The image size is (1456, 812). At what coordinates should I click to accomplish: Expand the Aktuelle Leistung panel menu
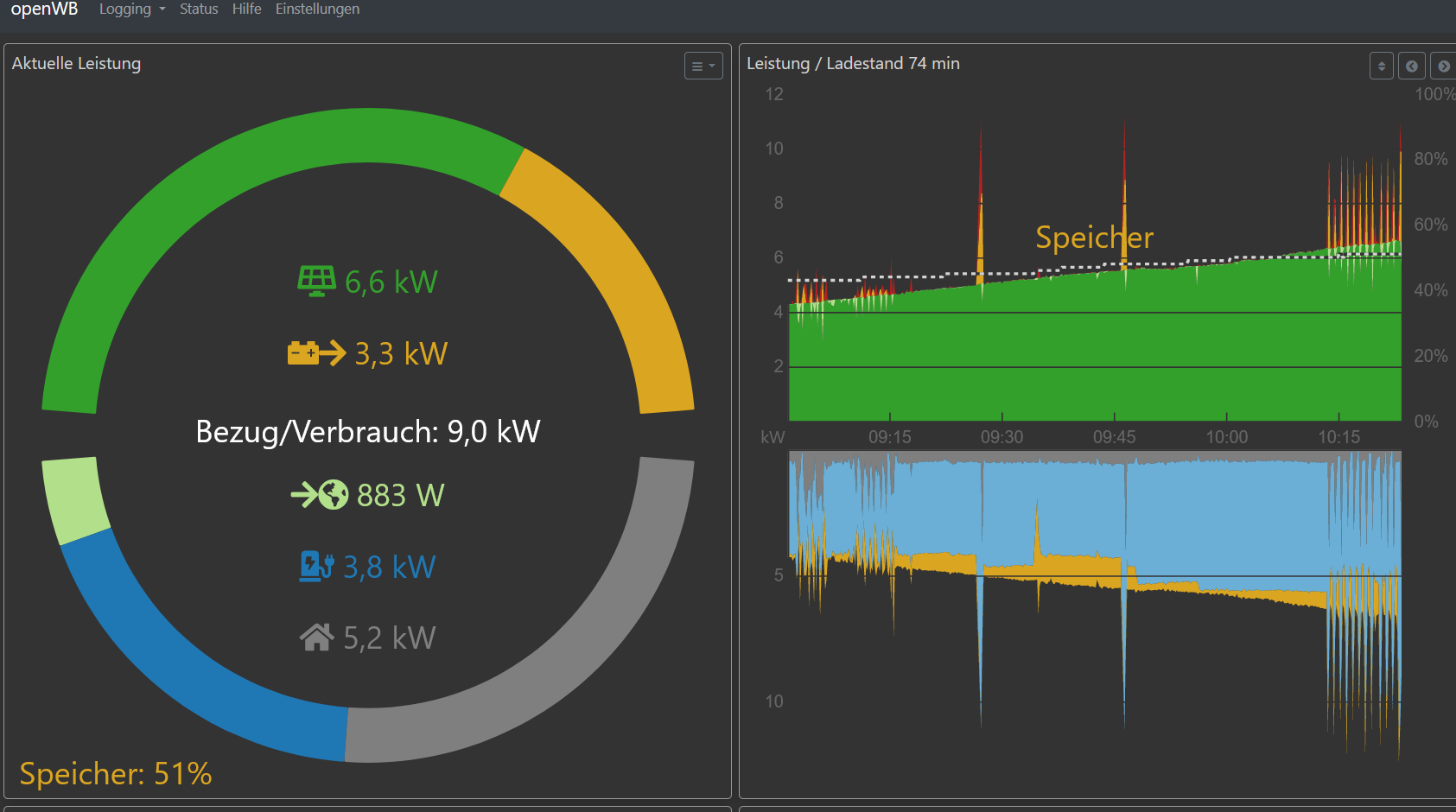(703, 66)
